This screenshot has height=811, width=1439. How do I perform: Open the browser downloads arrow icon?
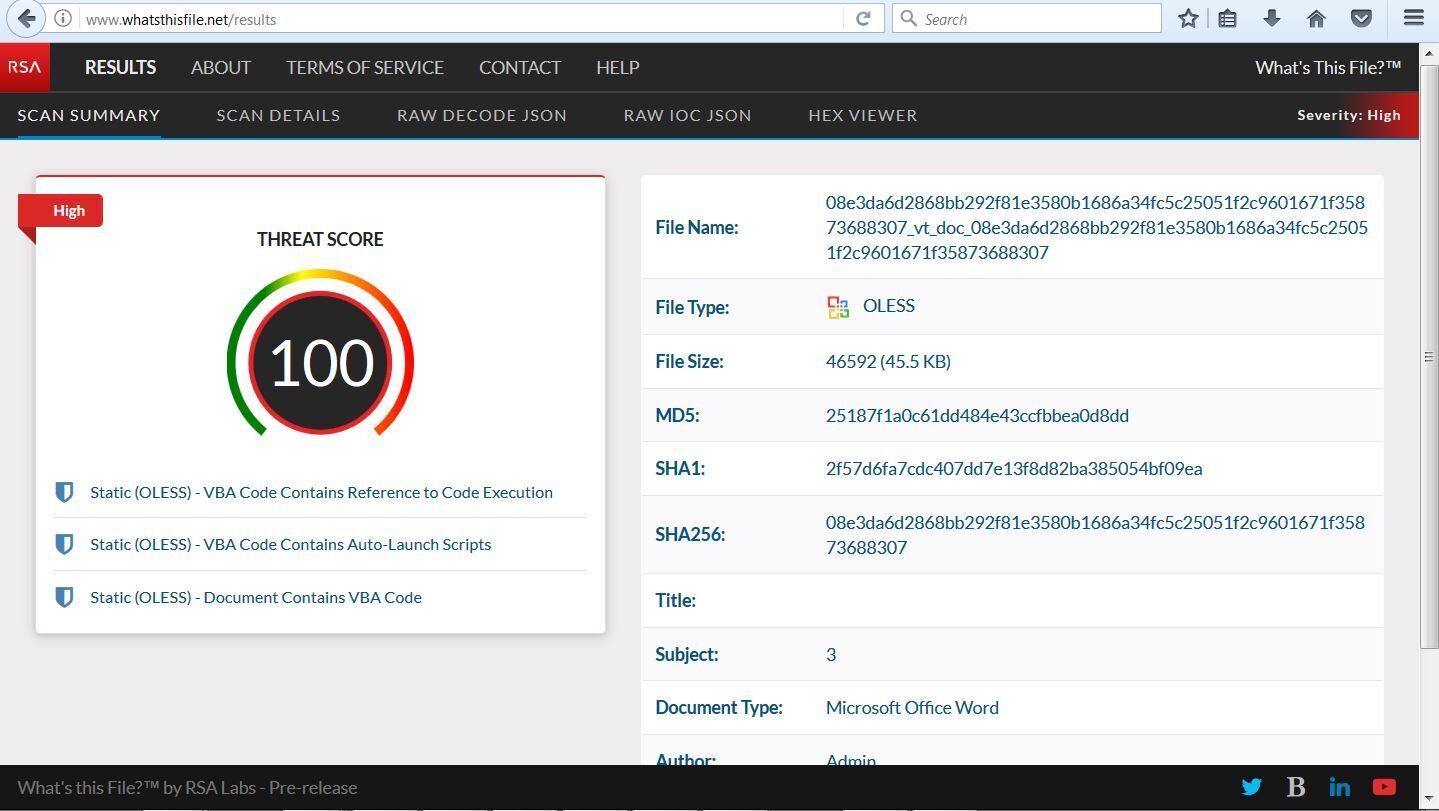coord(1272,18)
